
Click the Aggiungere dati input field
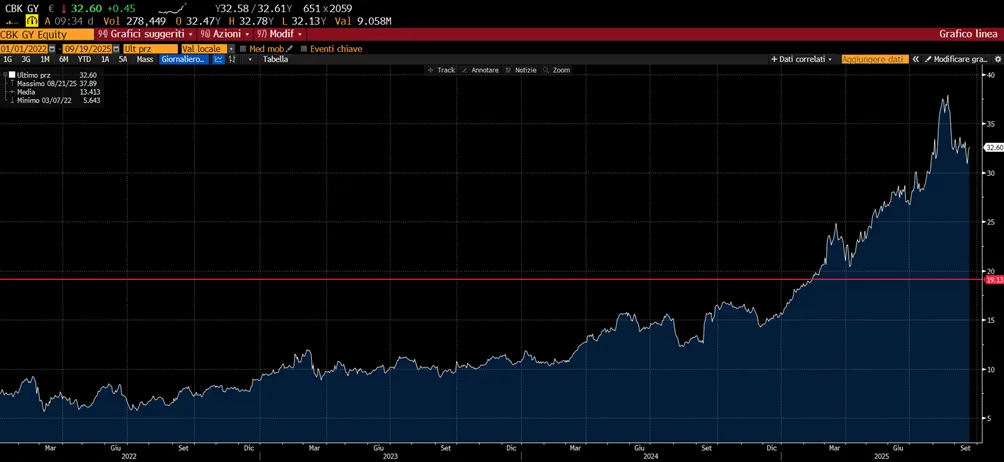click(875, 59)
